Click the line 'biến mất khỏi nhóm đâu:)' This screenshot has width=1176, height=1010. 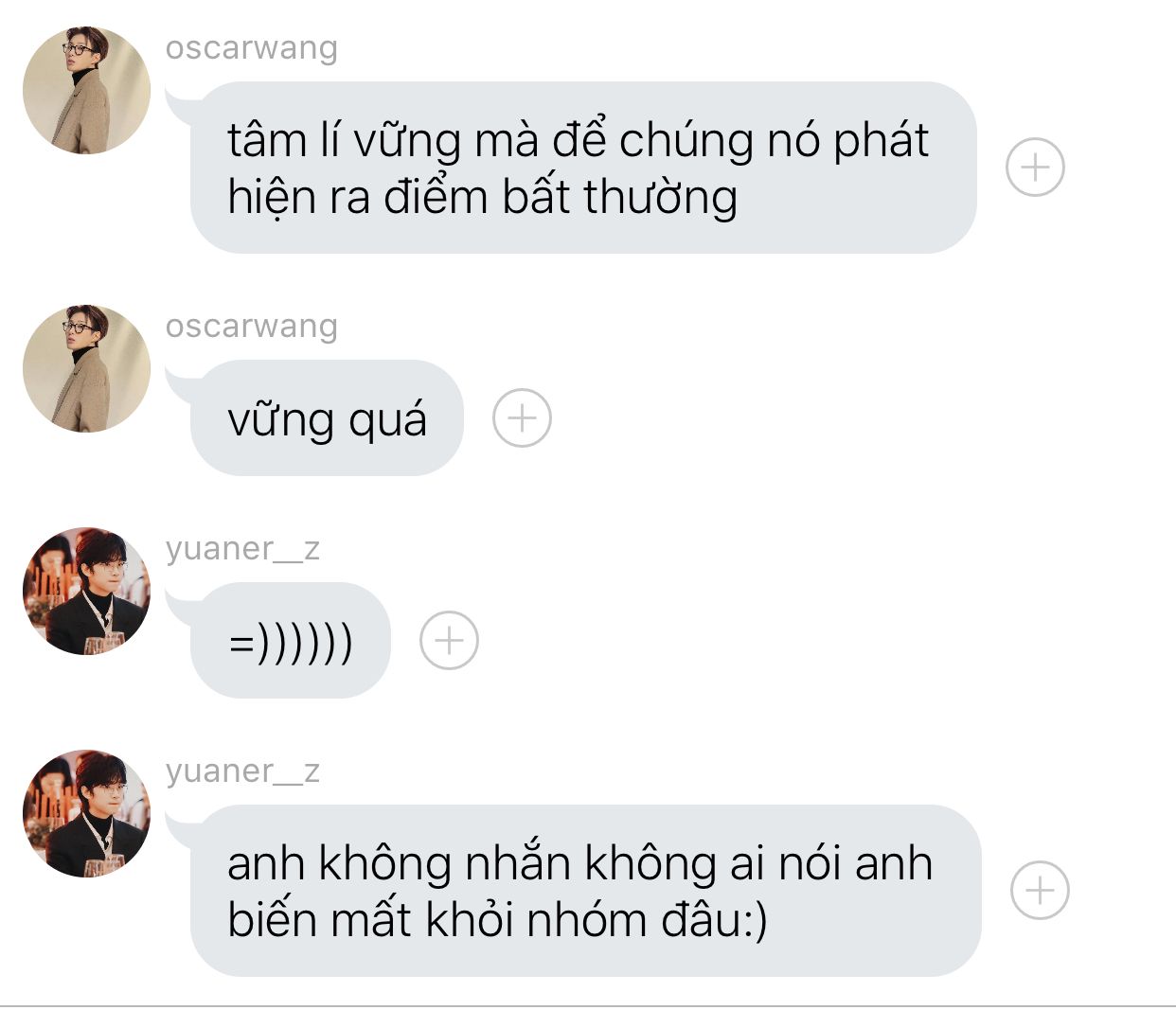tap(497, 920)
